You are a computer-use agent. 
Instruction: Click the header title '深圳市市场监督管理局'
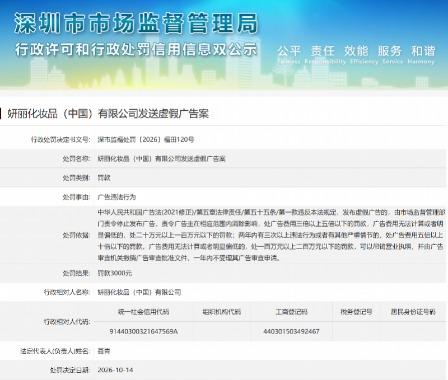point(136,23)
